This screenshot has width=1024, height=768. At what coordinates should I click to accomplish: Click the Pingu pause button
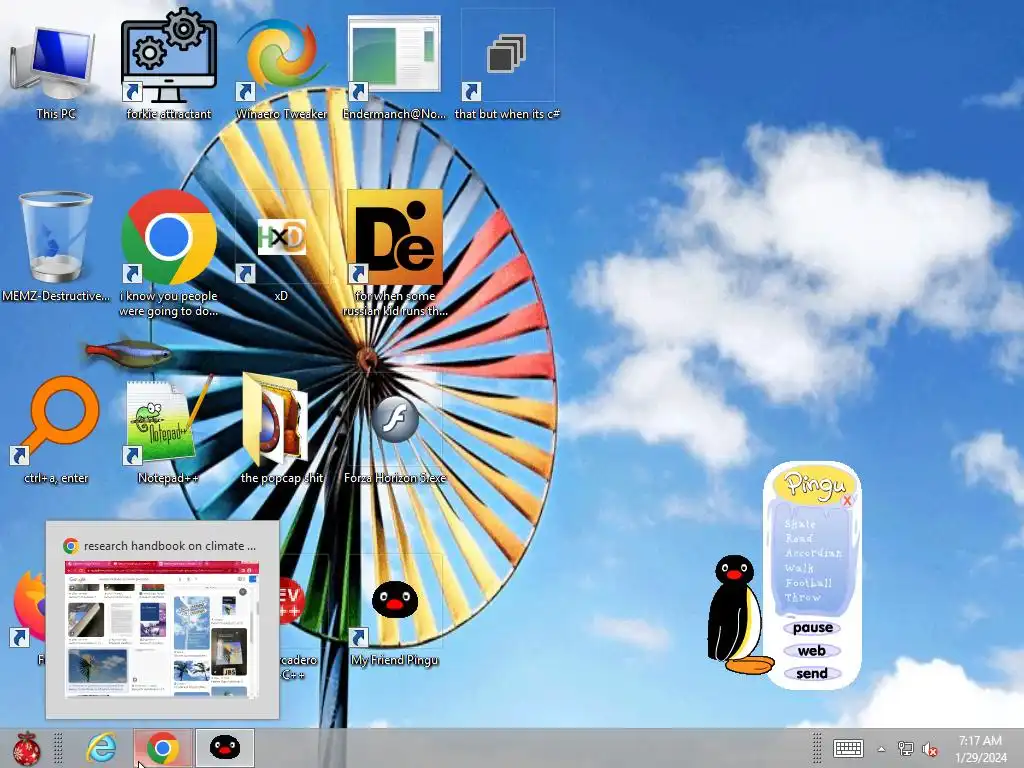point(812,628)
